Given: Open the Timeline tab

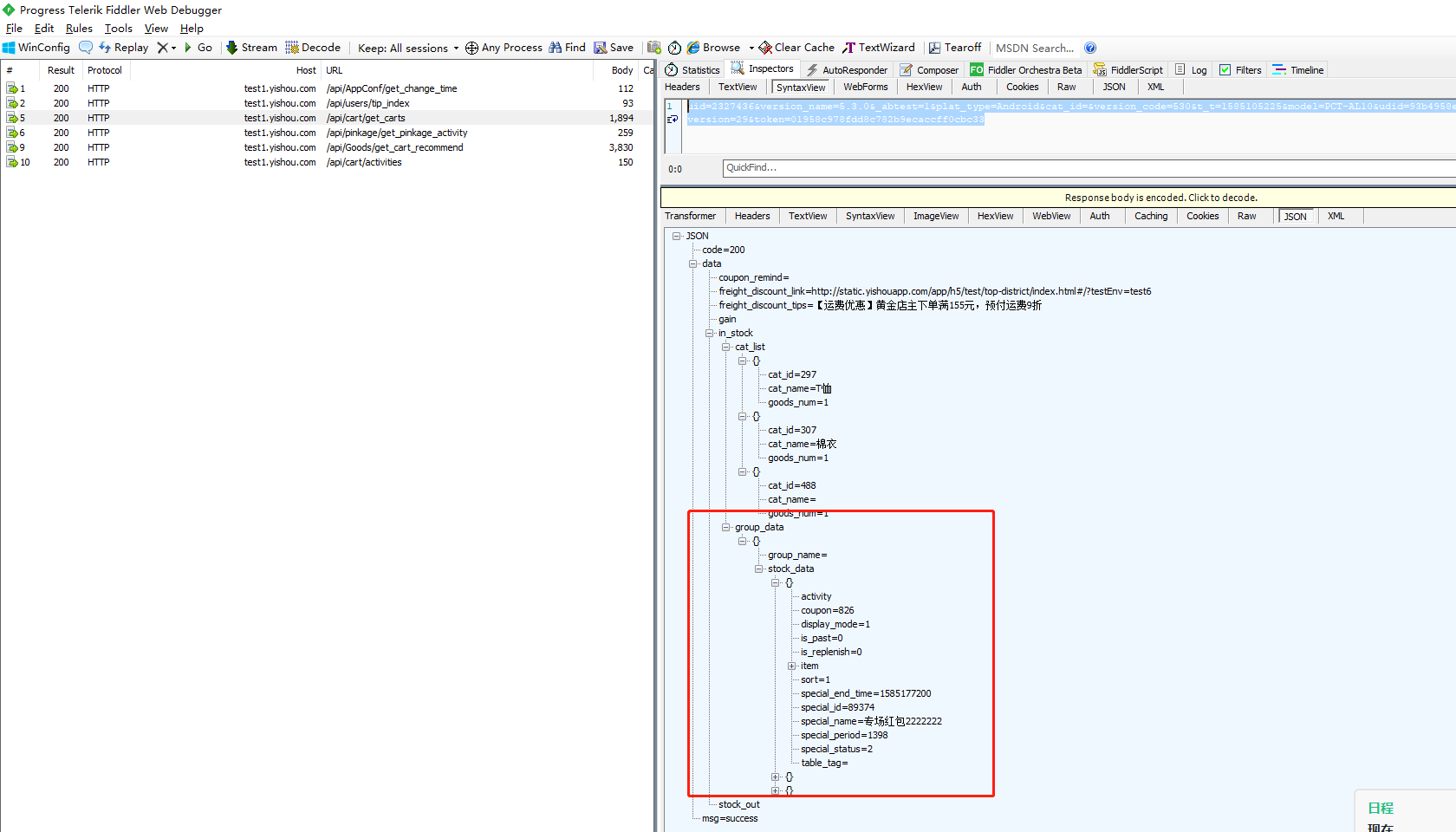Looking at the screenshot, I should point(1297,70).
